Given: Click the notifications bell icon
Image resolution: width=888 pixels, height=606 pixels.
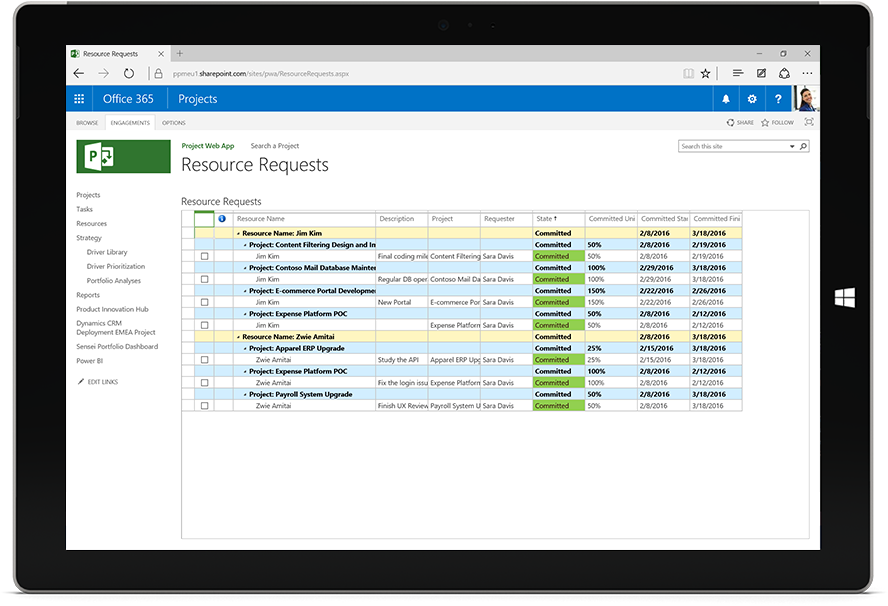Looking at the screenshot, I should coord(726,98).
